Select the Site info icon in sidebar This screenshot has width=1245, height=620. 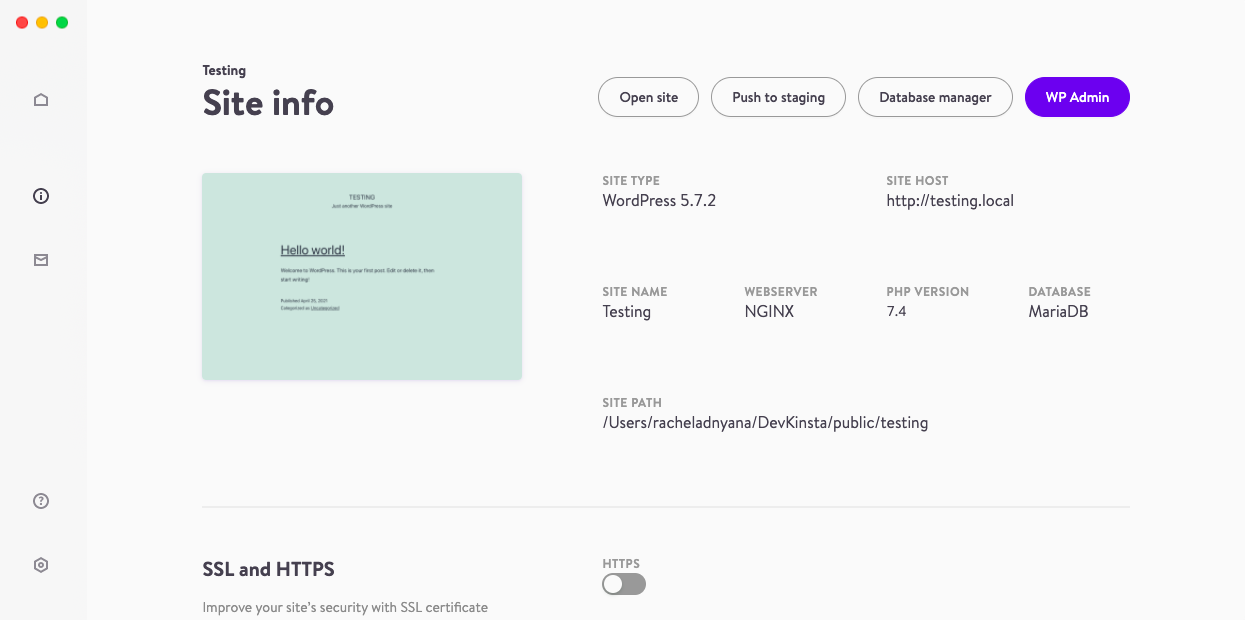41,196
